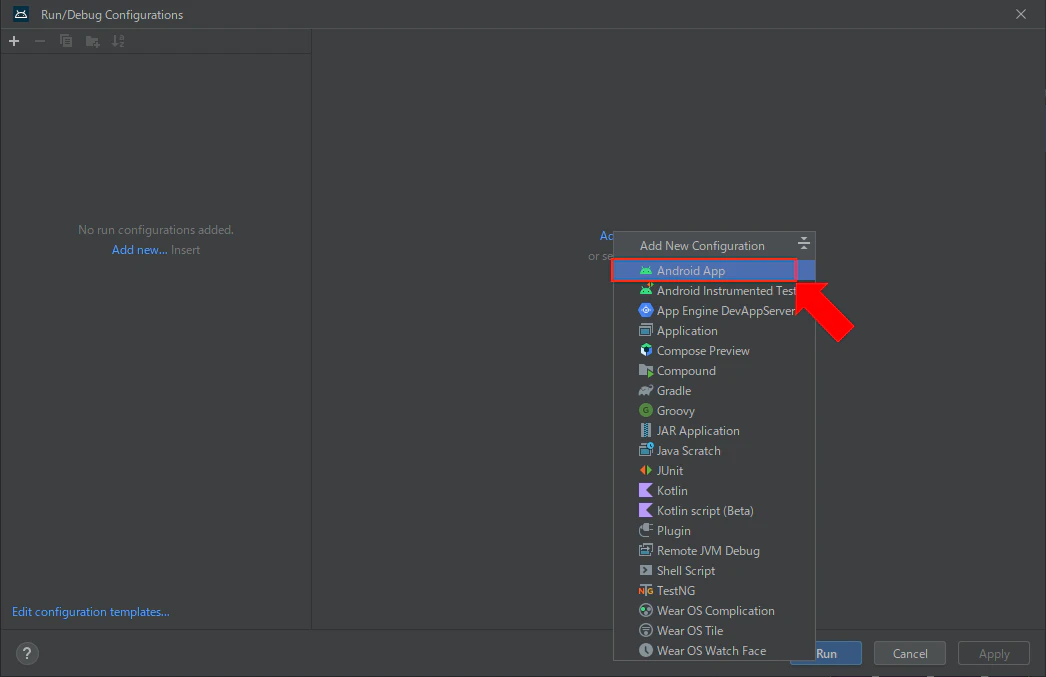Click the Plugin connector icon
Image resolution: width=1046 pixels, height=677 pixels.
pyautogui.click(x=646, y=530)
